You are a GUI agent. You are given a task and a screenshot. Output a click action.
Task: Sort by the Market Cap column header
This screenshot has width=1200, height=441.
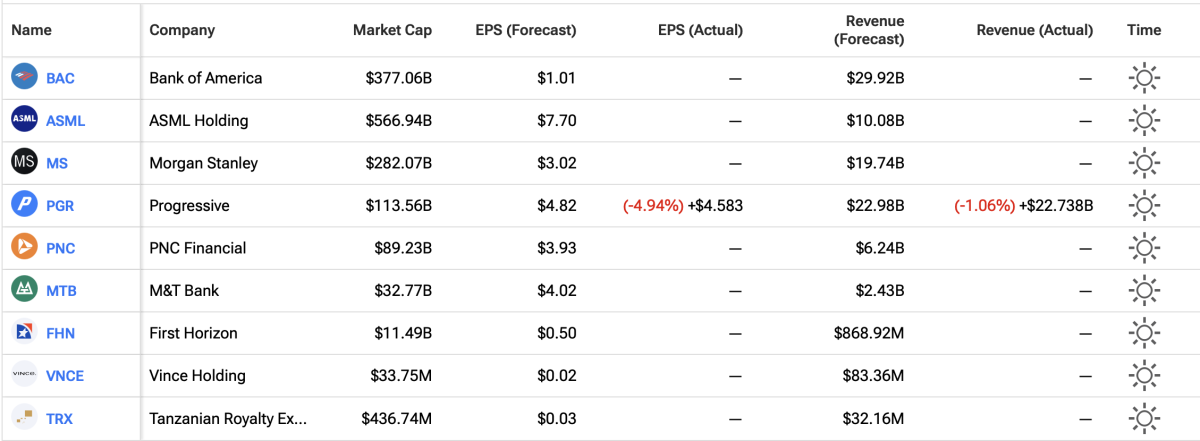pyautogui.click(x=392, y=30)
